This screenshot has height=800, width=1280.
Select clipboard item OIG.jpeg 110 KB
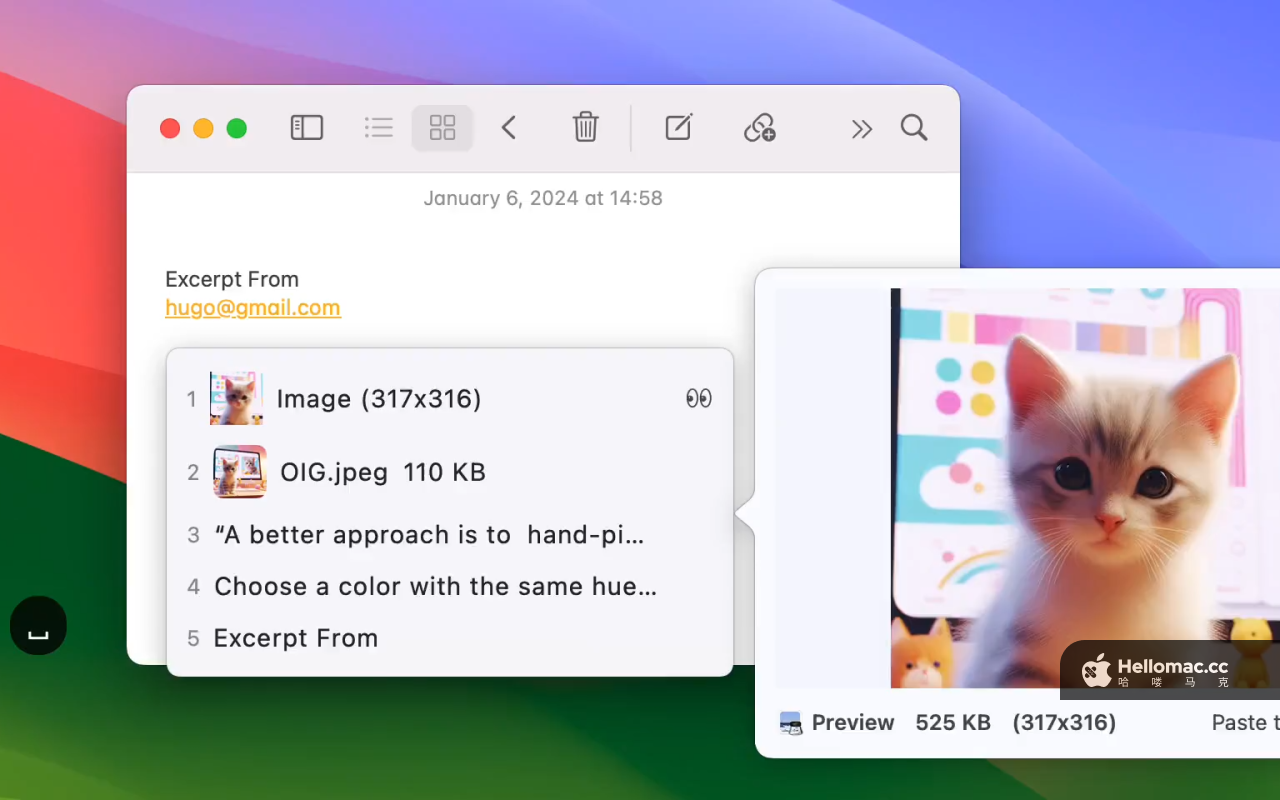[x=450, y=472]
